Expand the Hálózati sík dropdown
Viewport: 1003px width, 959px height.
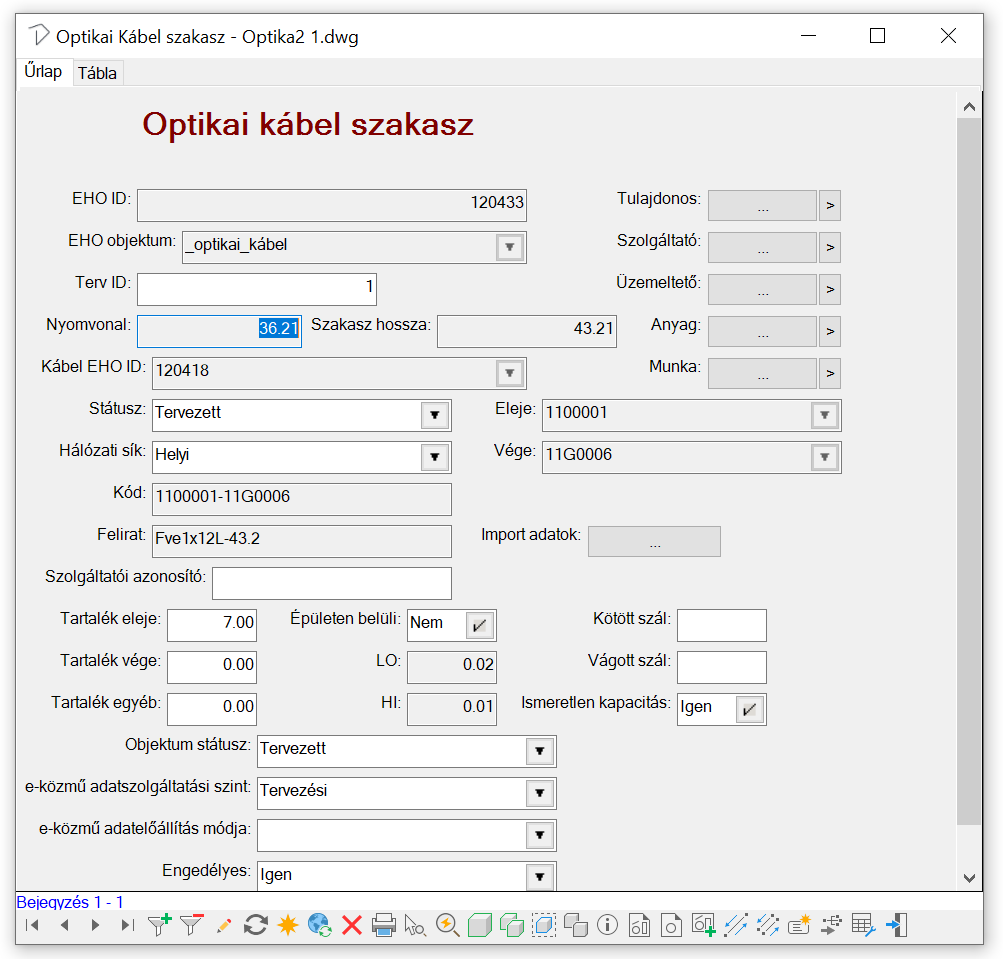tap(435, 457)
